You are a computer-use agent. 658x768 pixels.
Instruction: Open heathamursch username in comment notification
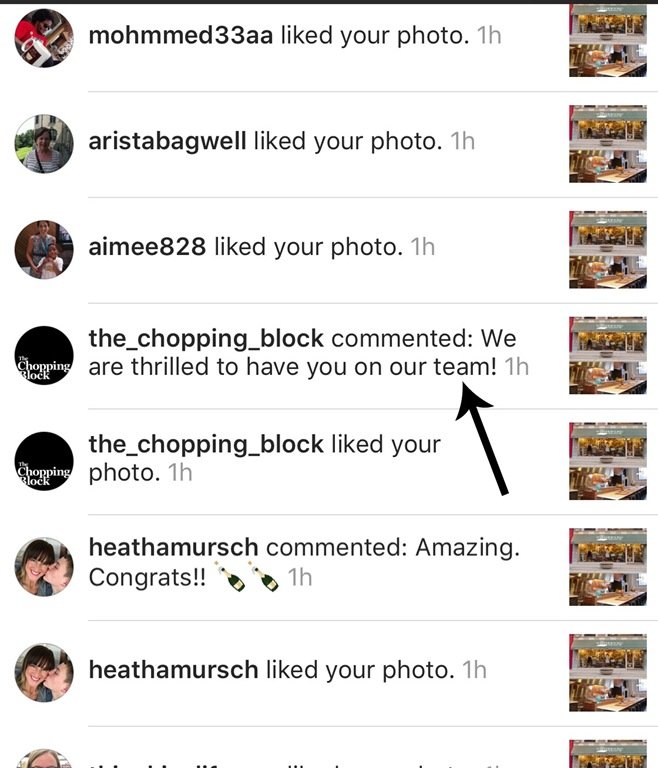coord(173,547)
